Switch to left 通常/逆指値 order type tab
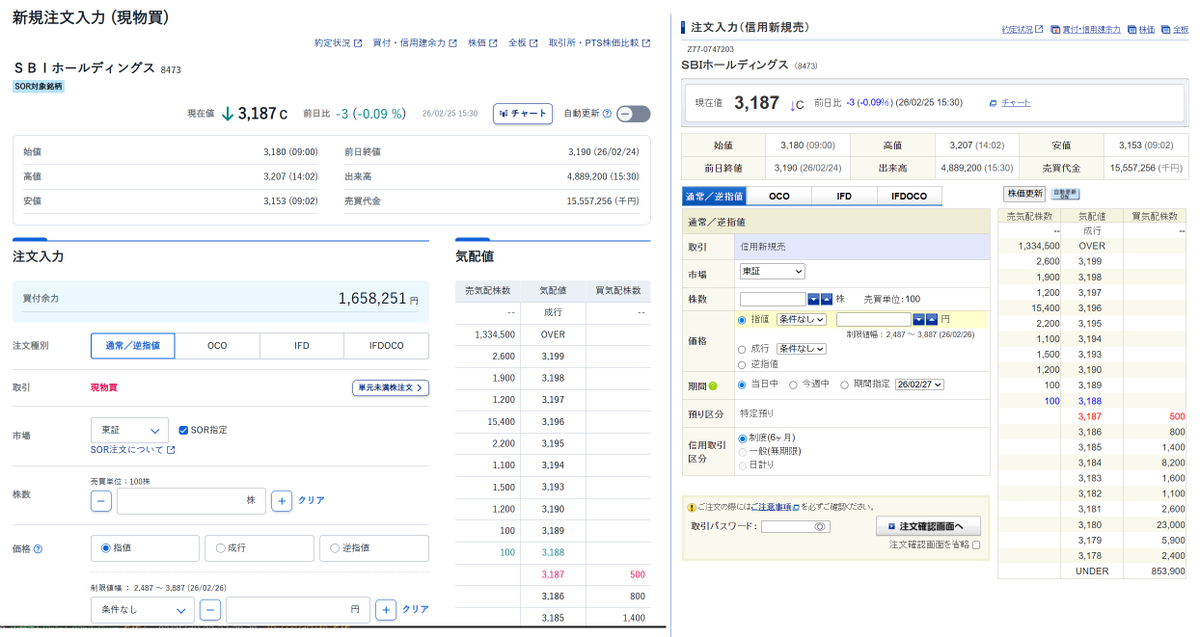The width and height of the screenshot is (1200, 637). pyautogui.click(x=133, y=346)
